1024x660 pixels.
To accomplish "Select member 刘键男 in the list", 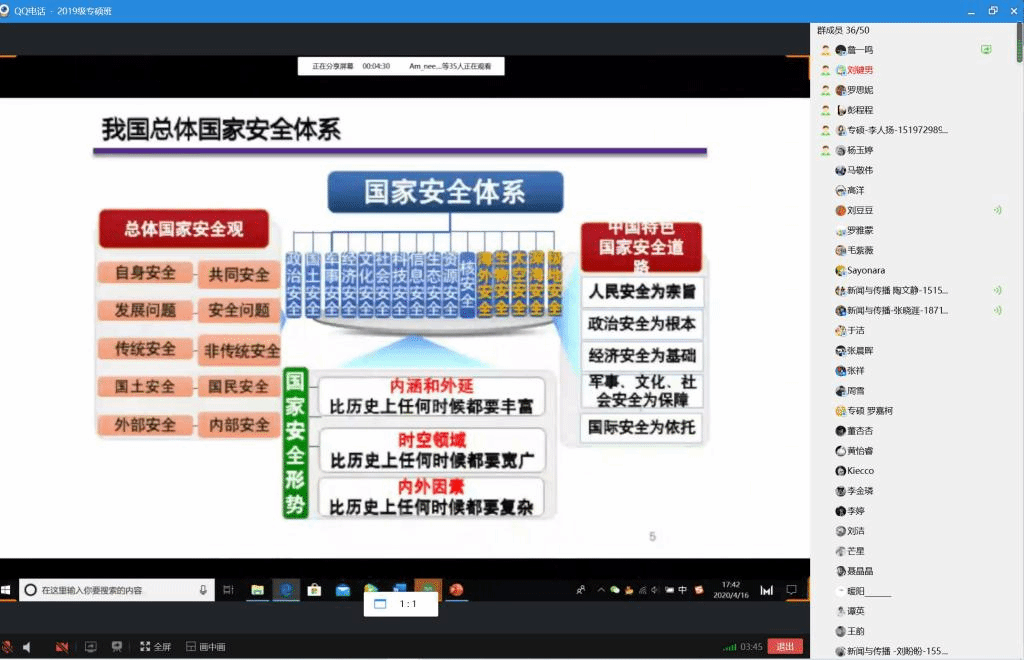I will pos(859,70).
